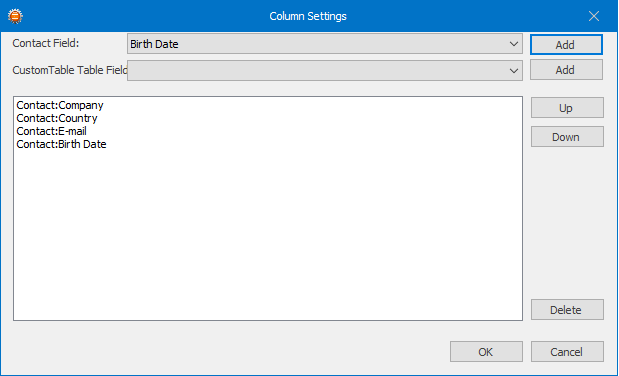The width and height of the screenshot is (619, 376).
Task: Open the Contact Field dropdown
Action: pyautogui.click(x=325, y=44)
